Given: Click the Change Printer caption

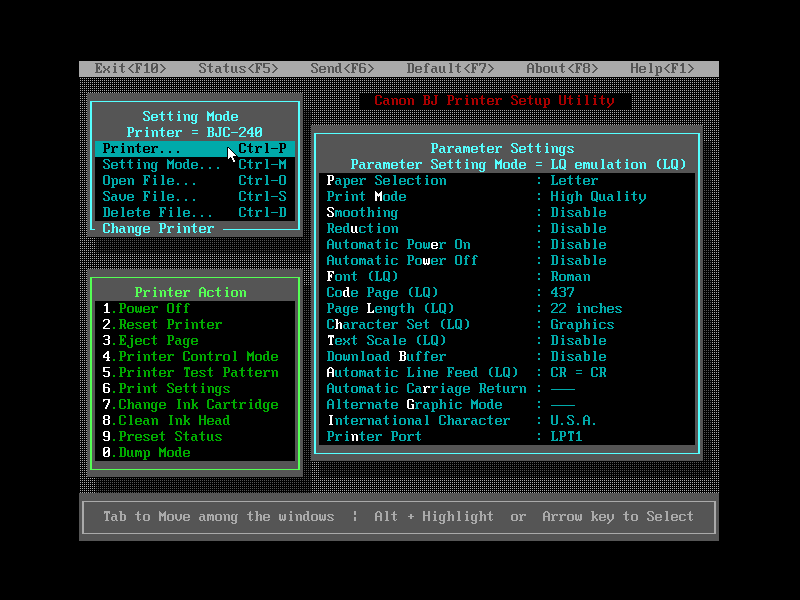Looking at the screenshot, I should pos(158,229).
